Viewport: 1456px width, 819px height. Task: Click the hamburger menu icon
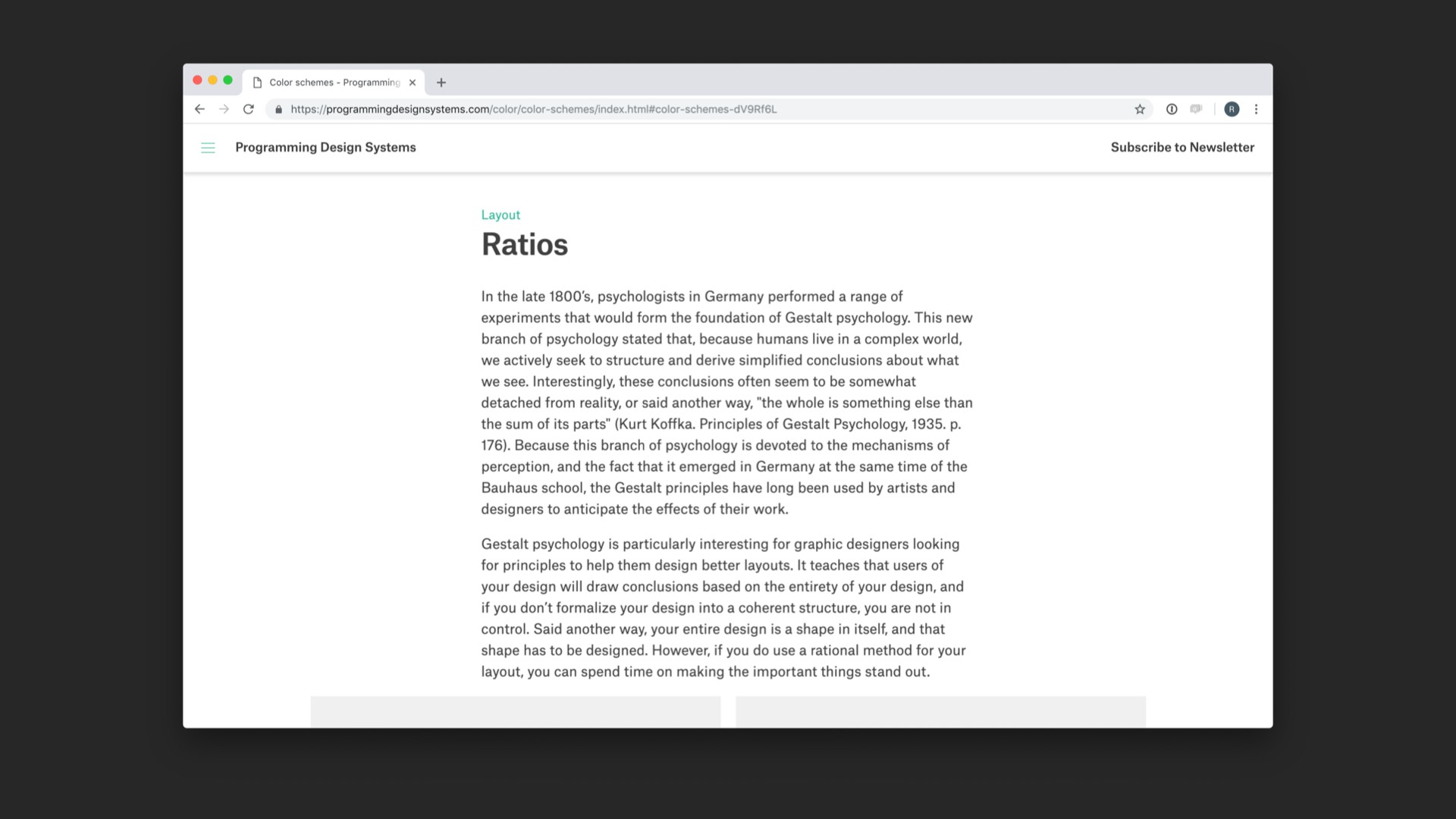click(x=208, y=147)
